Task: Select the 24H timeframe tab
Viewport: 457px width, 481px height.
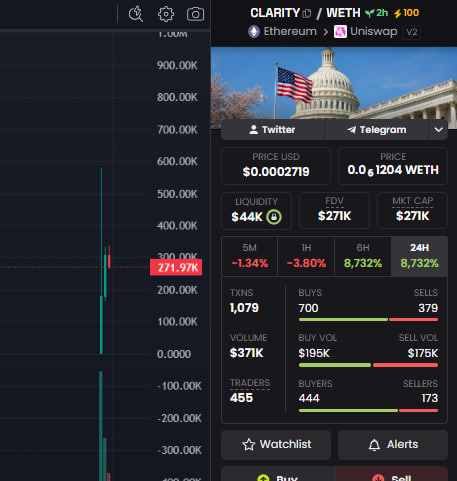Action: (x=419, y=256)
